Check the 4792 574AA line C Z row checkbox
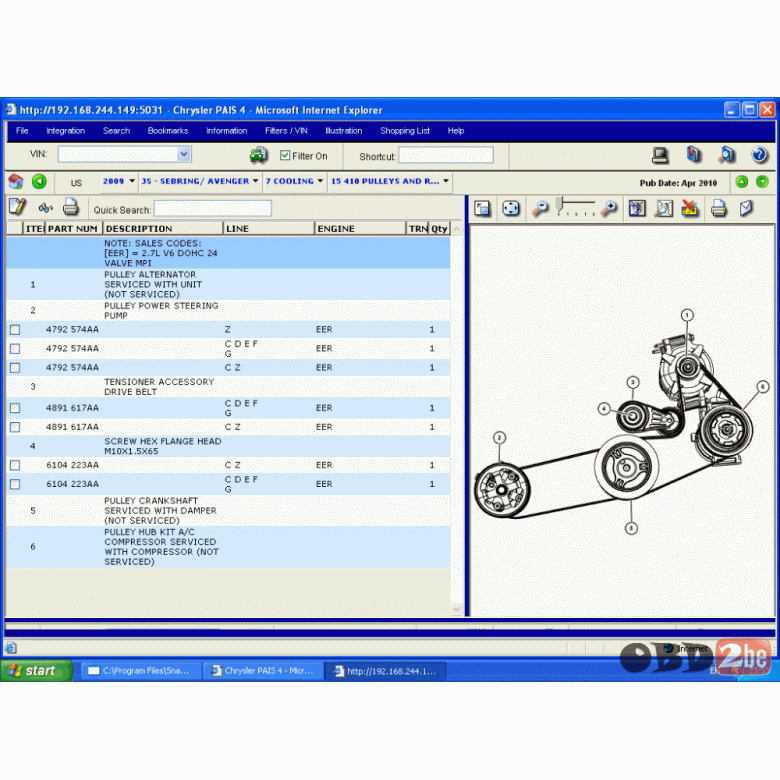The image size is (780, 780). point(15,368)
